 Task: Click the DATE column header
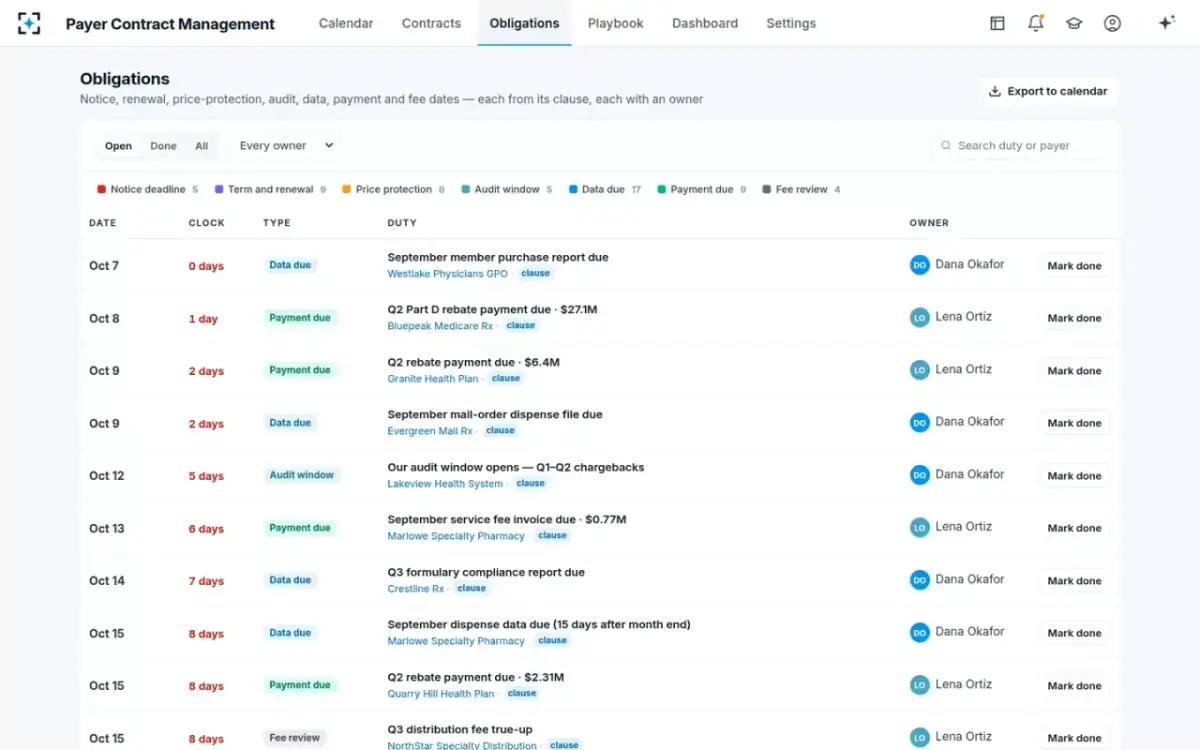tap(103, 223)
